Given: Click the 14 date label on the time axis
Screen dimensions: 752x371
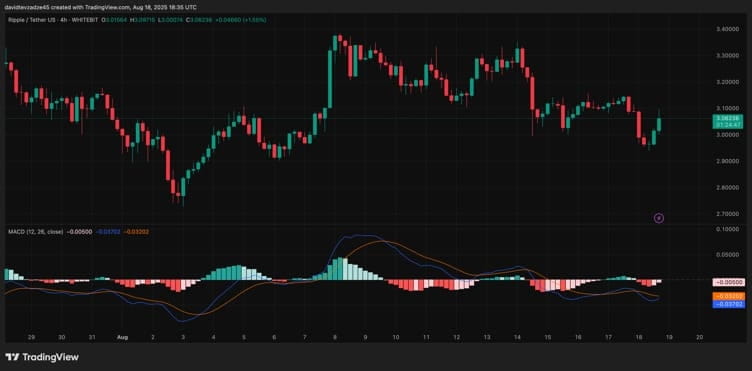Looking at the screenshot, I should point(517,337).
